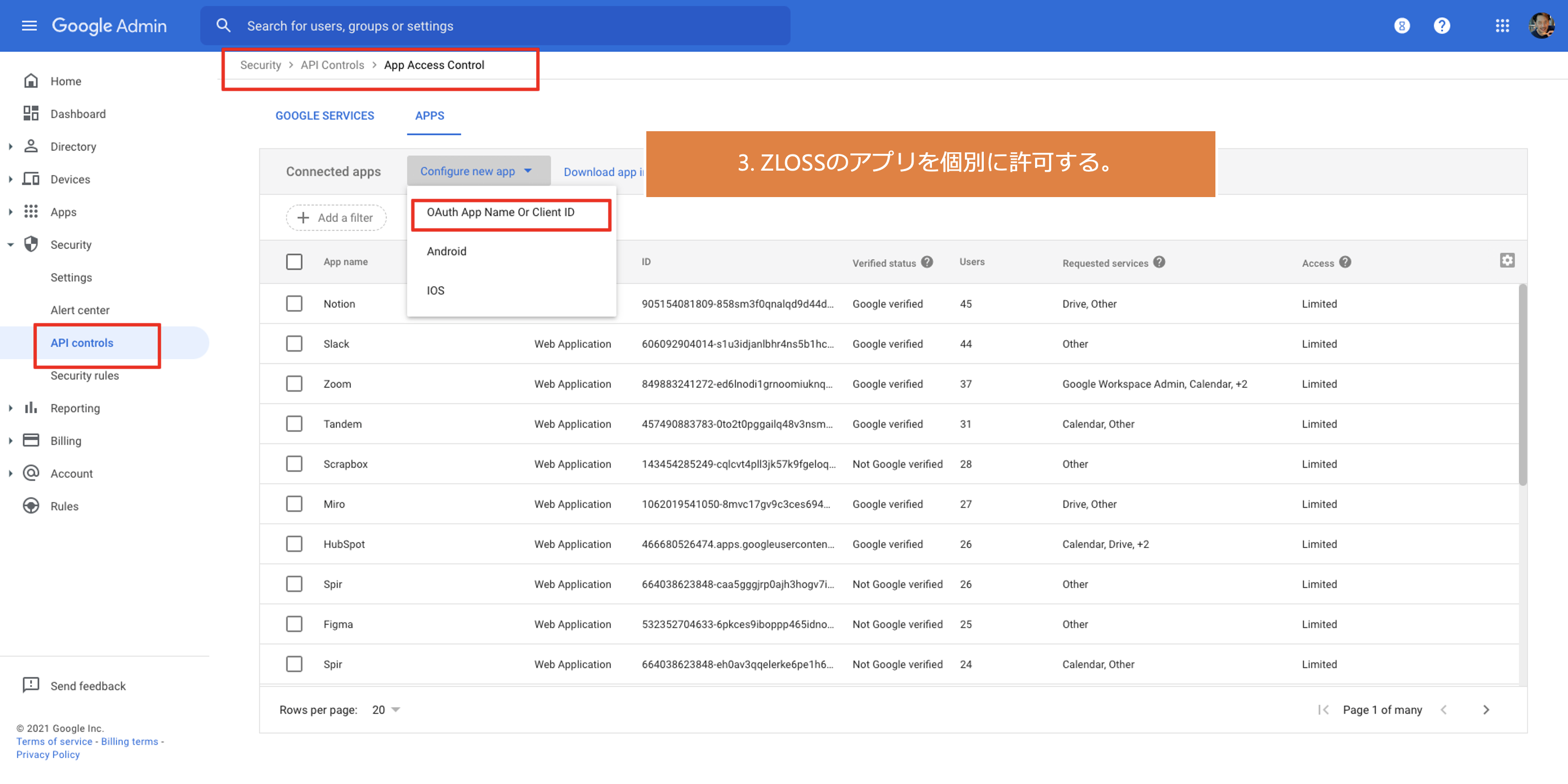
Task: Open the table column settings gear
Action: tap(1507, 260)
